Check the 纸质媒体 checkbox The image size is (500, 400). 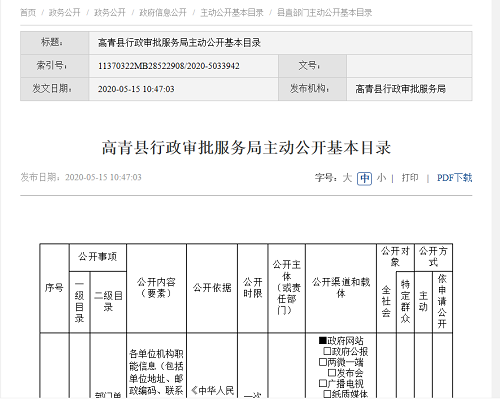click(327, 394)
